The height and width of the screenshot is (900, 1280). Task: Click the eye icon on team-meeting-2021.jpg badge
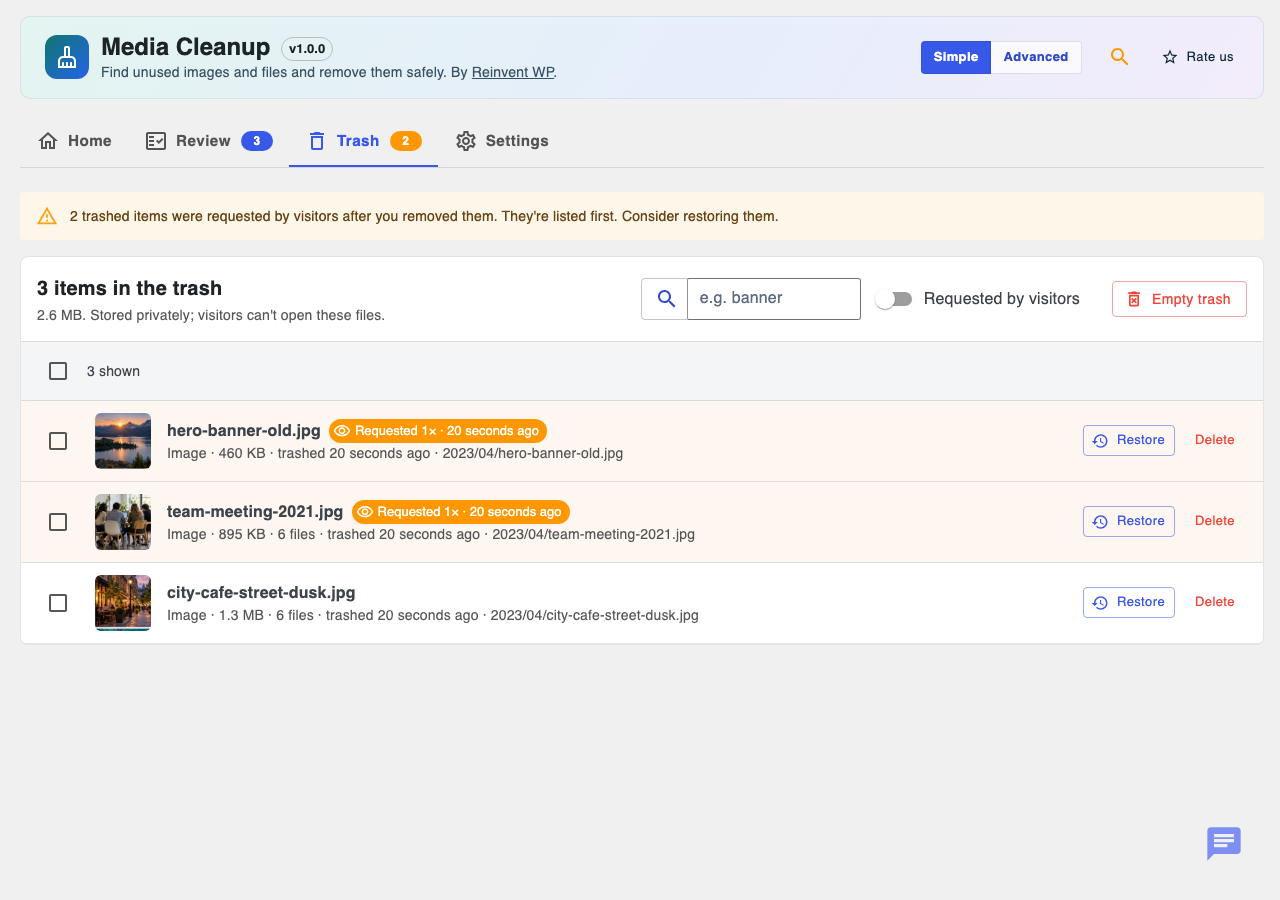(365, 512)
